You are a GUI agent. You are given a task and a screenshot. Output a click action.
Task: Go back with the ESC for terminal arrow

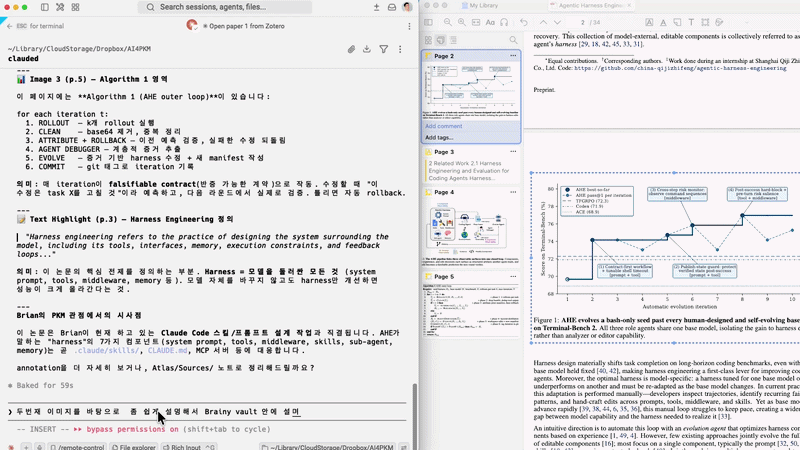[x=10, y=26]
